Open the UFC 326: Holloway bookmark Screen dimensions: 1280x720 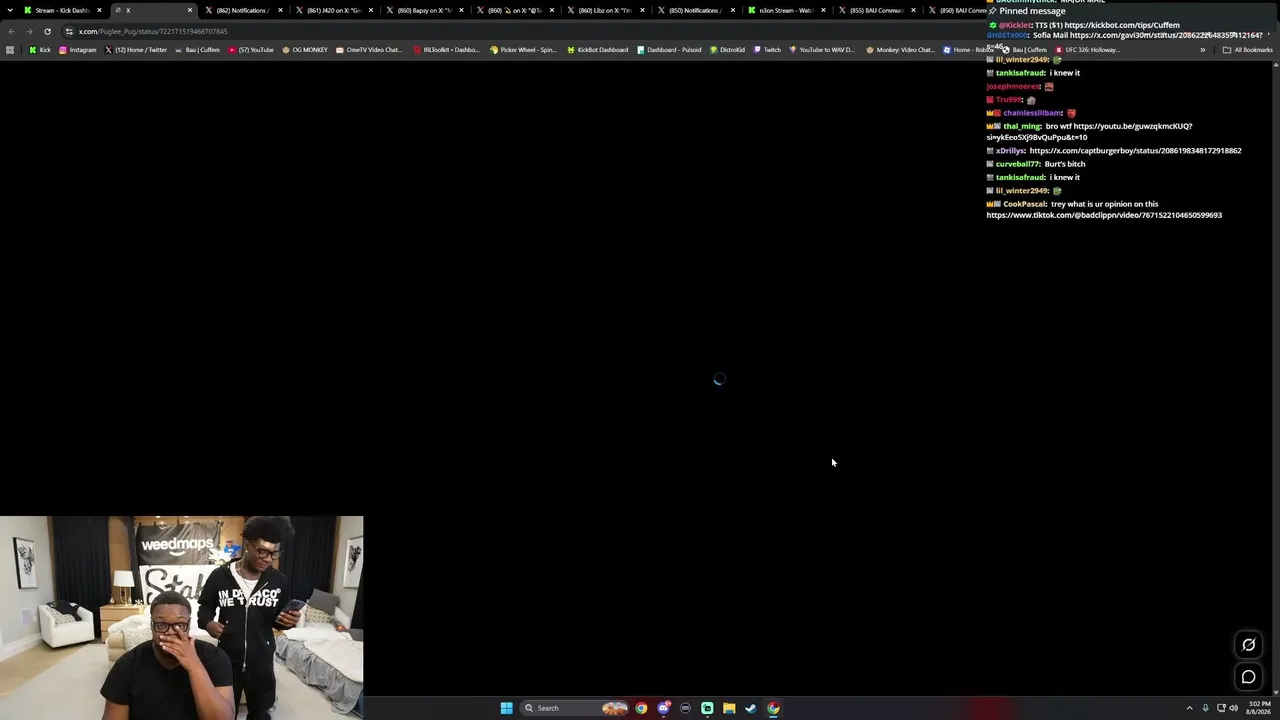[x=1088, y=50]
